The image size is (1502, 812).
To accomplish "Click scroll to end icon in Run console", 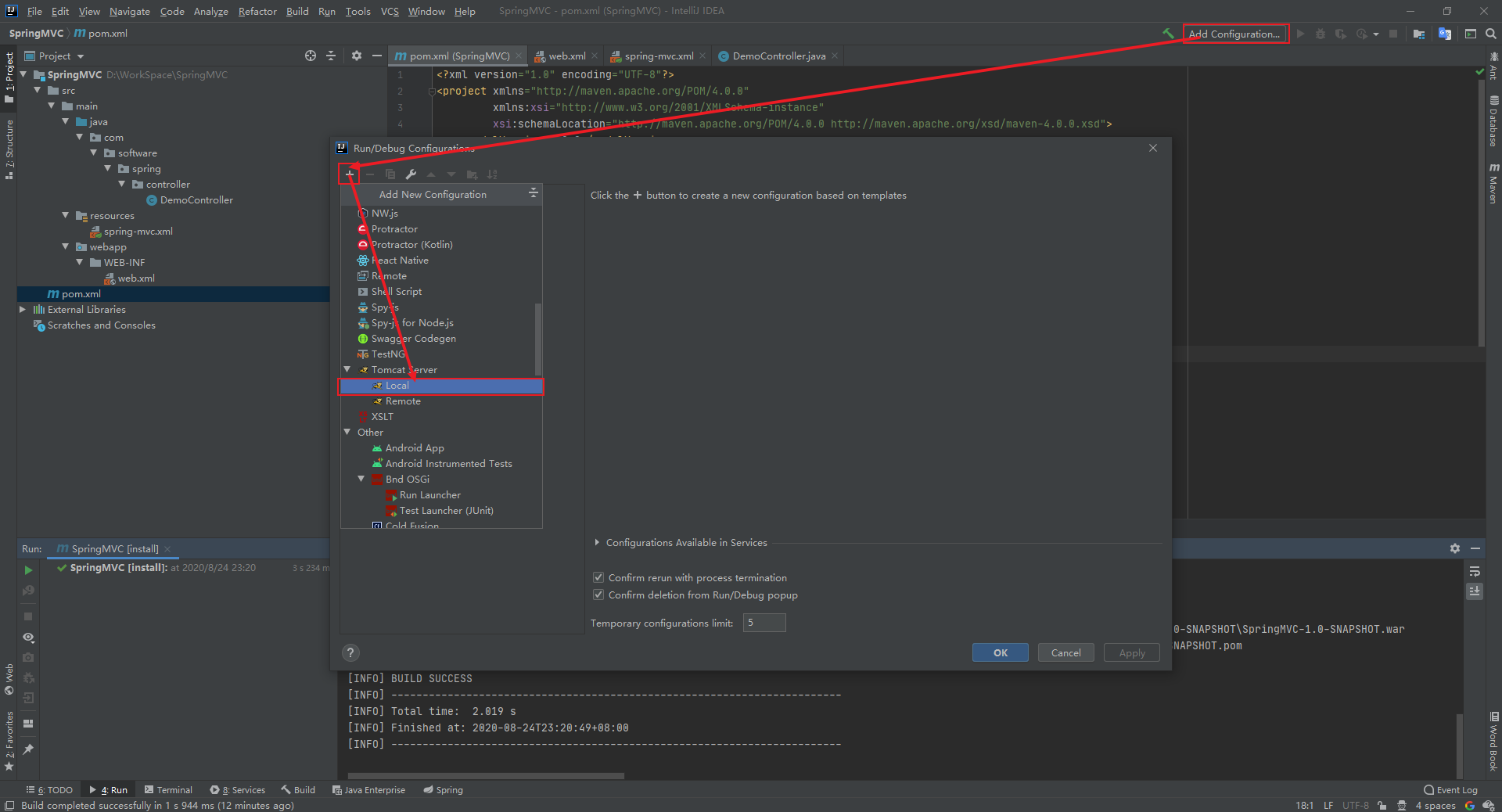I will click(1475, 591).
